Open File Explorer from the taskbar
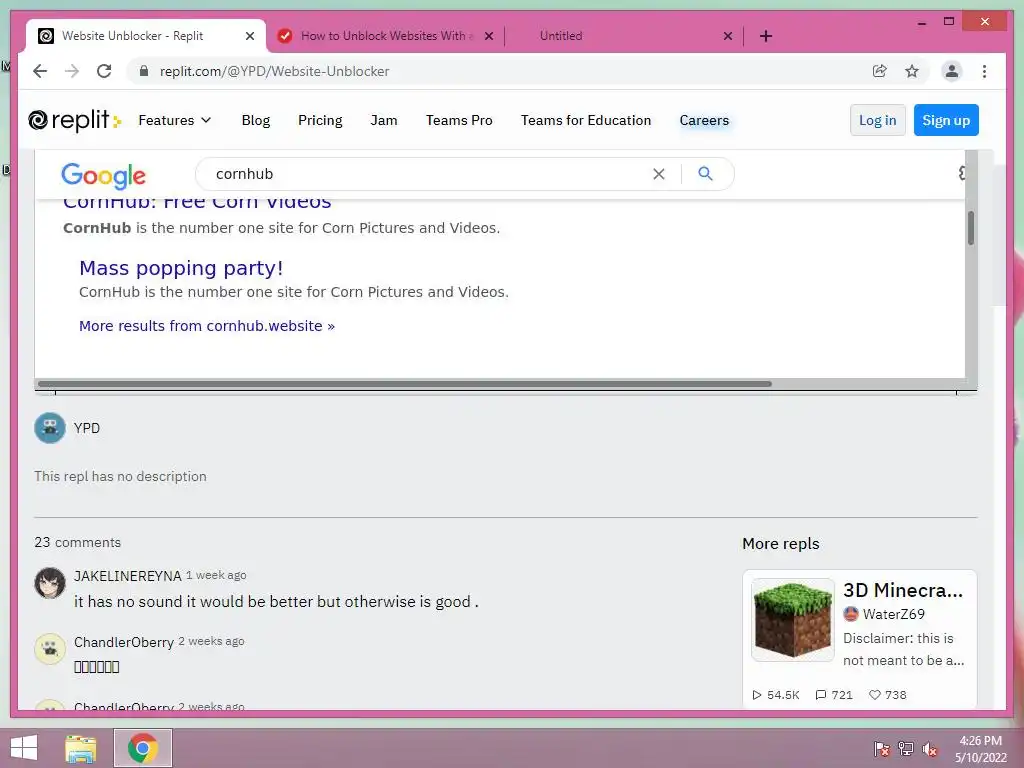 click(81, 748)
